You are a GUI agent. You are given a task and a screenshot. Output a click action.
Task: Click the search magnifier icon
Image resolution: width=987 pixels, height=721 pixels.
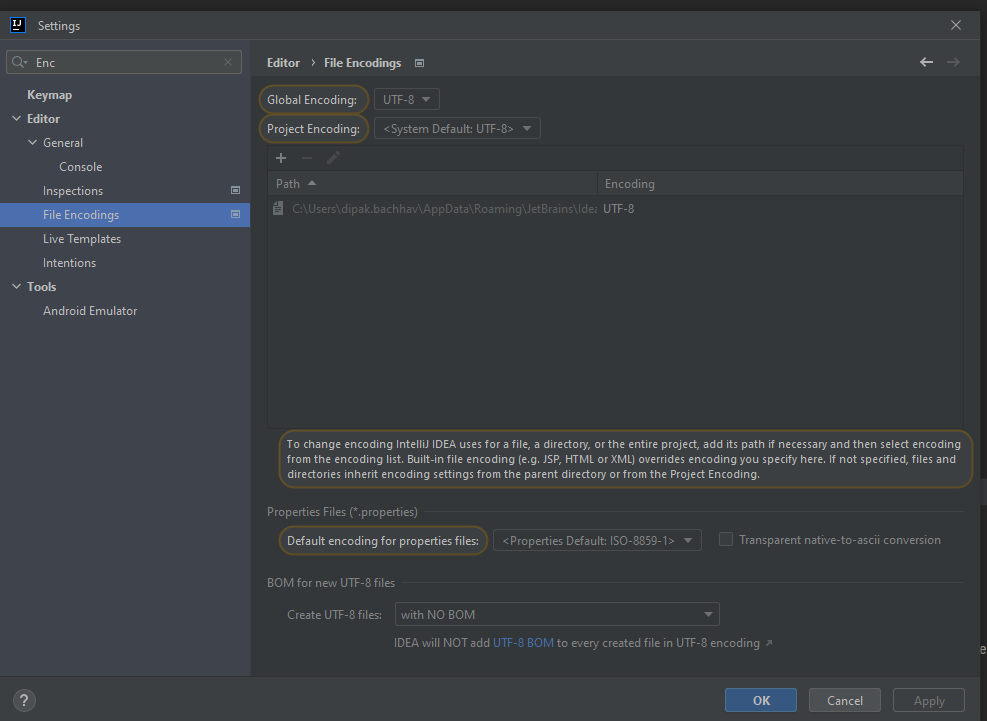pos(19,62)
